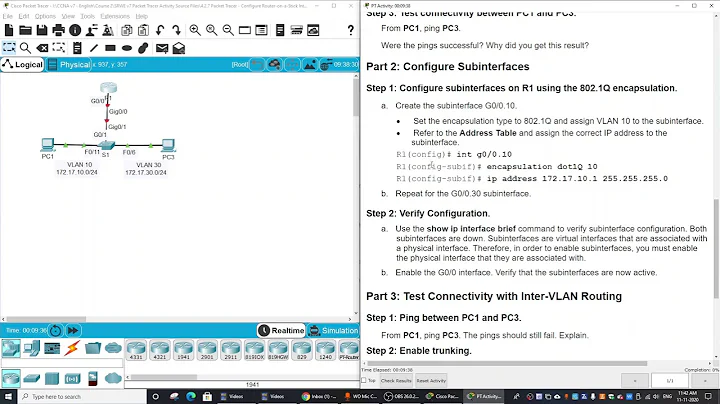Zoom in on the workspace
Image resolution: width=720 pixels, height=404 pixels.
[195, 30]
